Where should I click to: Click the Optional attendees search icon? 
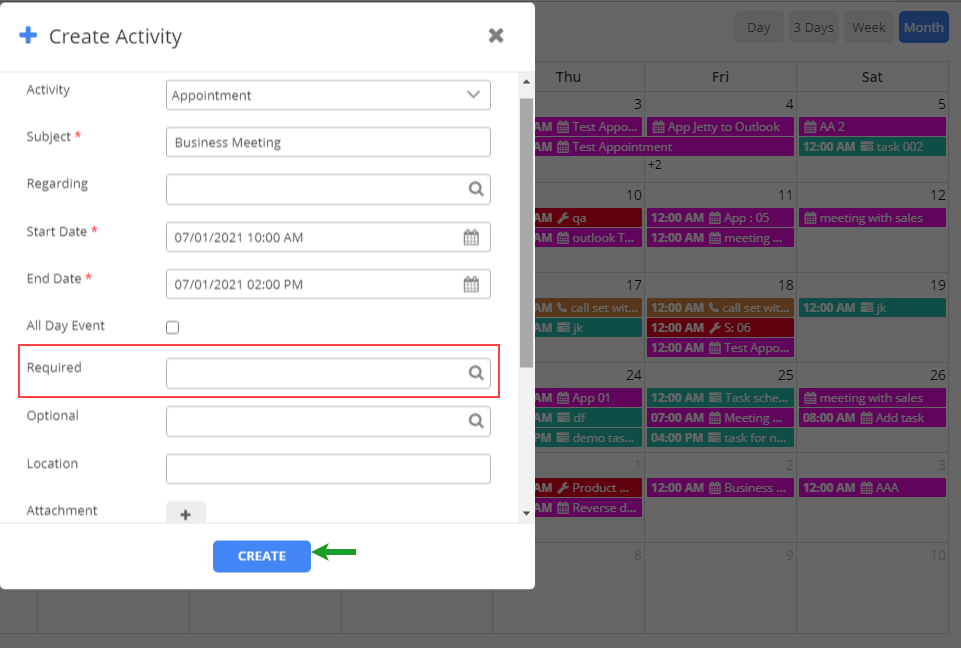476,421
